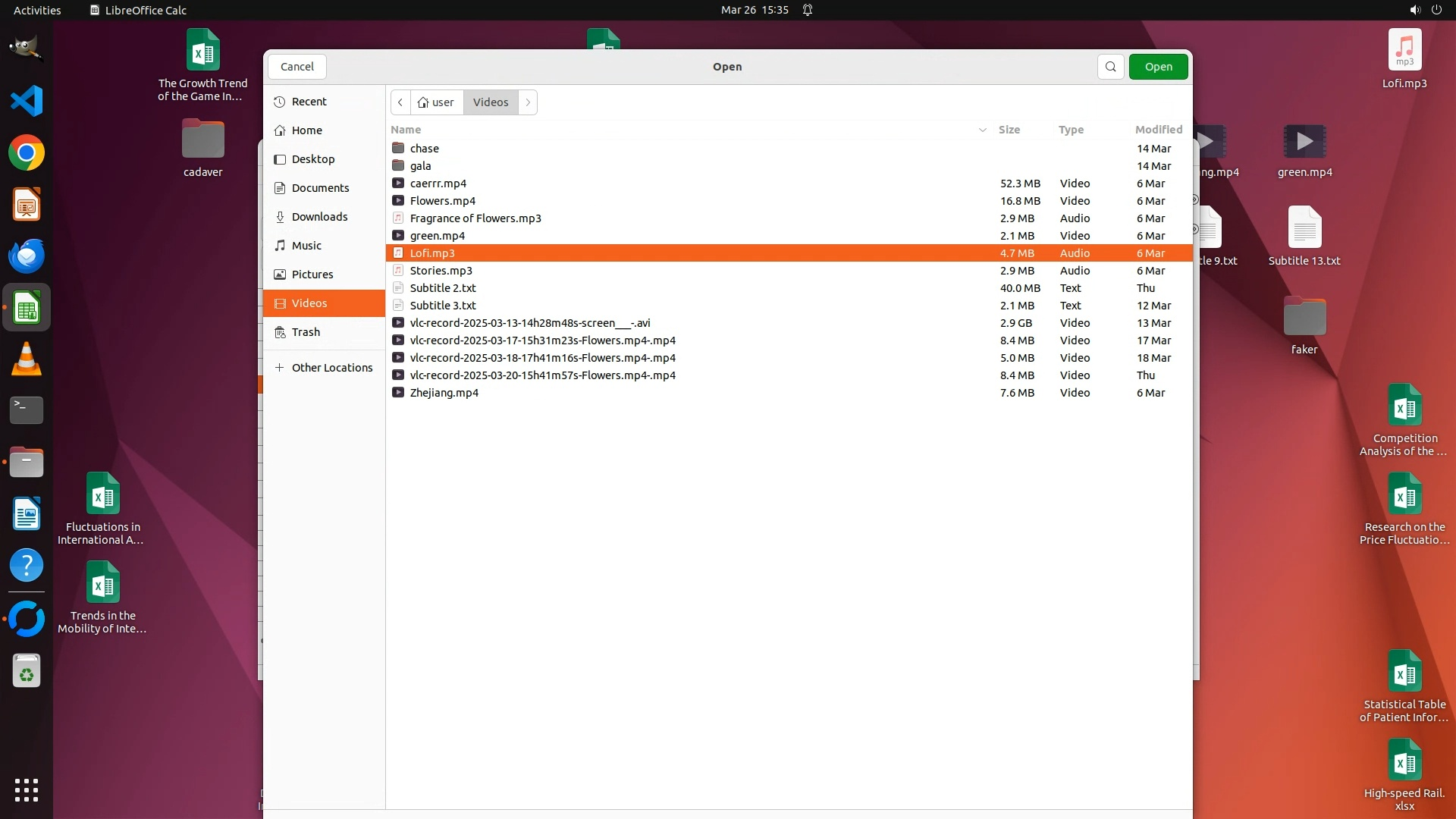Select Flowers.mp4 in file list
Image resolution: width=1456 pixels, height=819 pixels.
pyautogui.click(x=443, y=201)
